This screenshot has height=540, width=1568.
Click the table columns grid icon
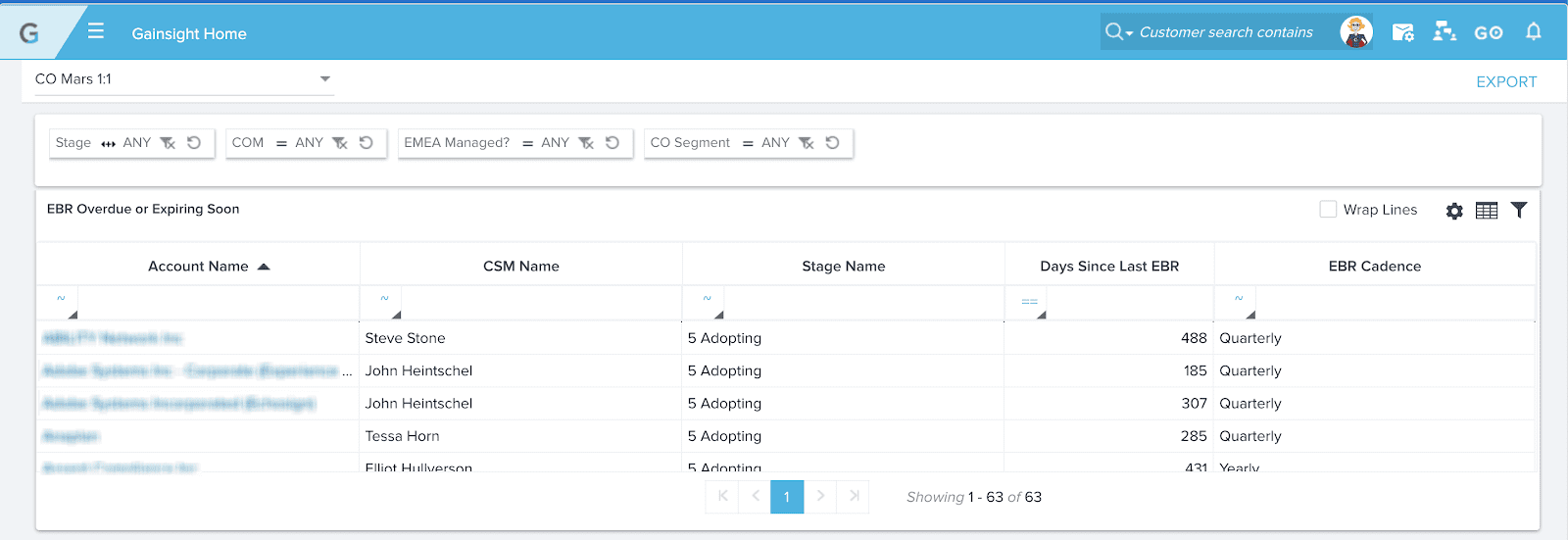coord(1486,211)
